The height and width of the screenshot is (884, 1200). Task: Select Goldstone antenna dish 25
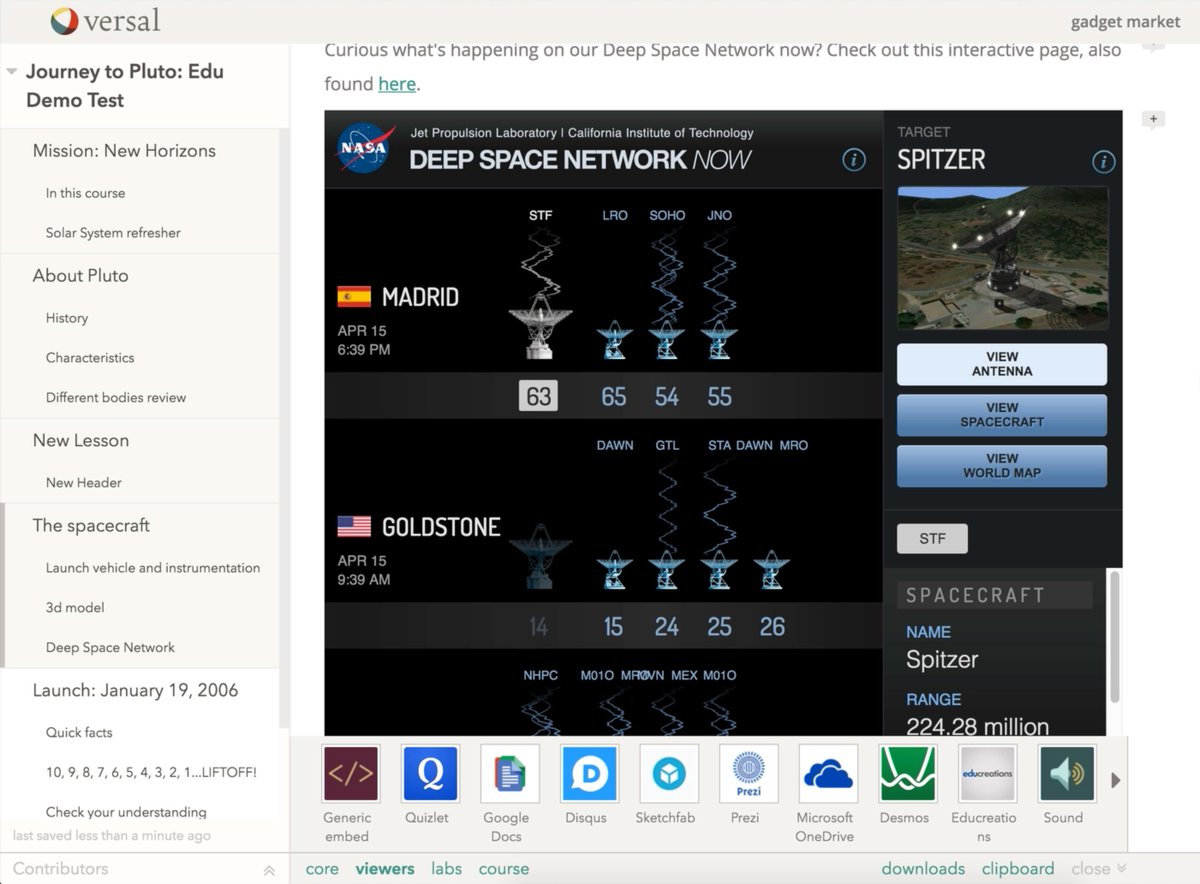click(719, 569)
